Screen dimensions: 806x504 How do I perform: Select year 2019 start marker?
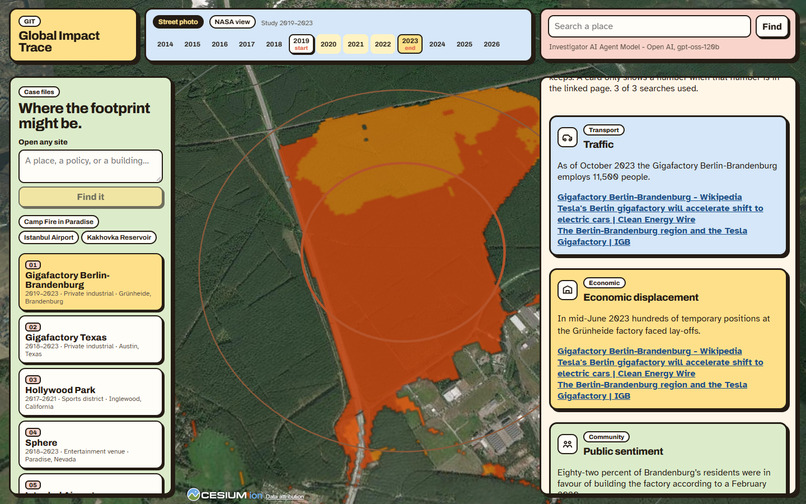(301, 44)
